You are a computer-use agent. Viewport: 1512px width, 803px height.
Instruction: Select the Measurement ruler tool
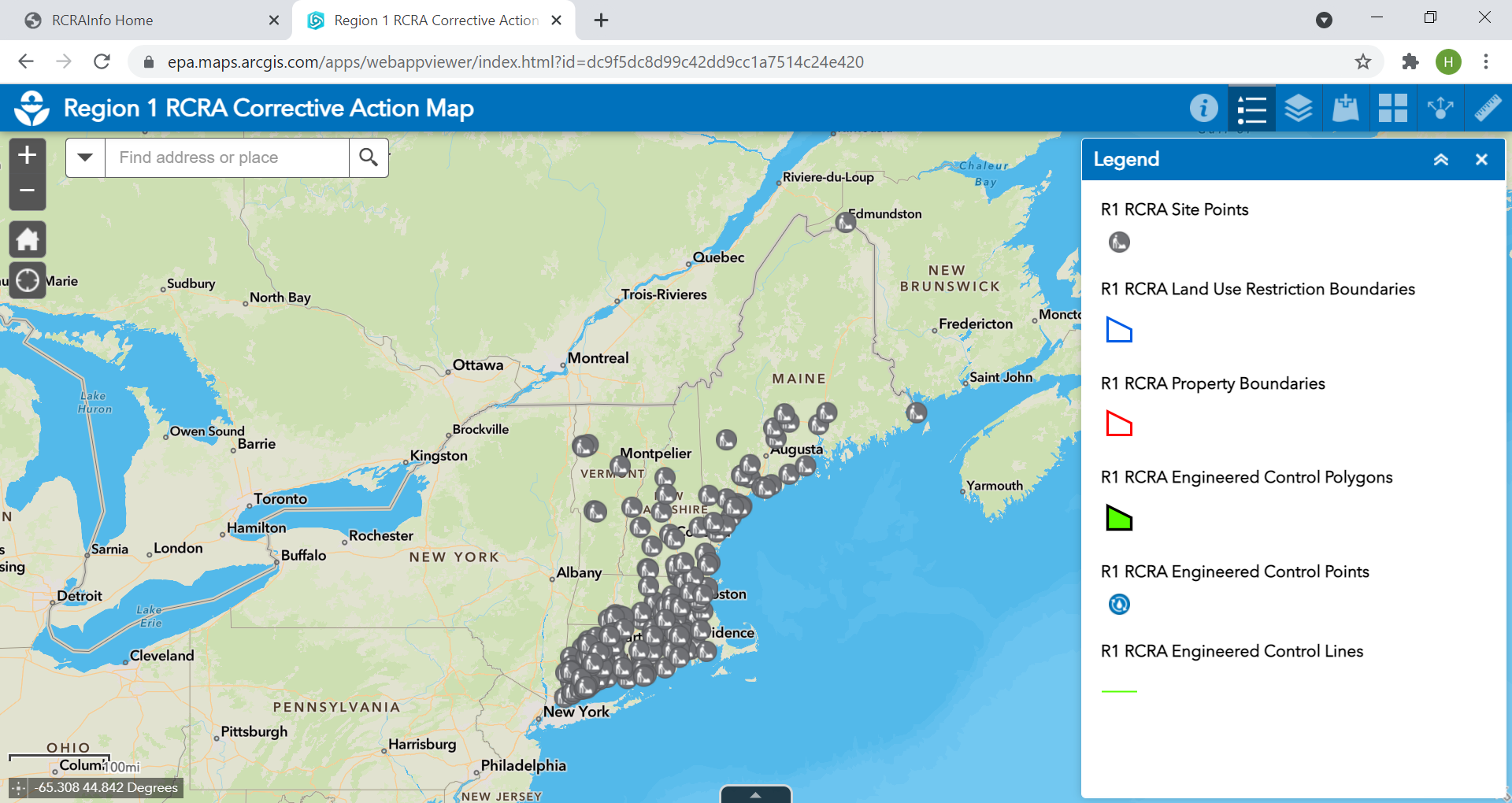[1488, 108]
